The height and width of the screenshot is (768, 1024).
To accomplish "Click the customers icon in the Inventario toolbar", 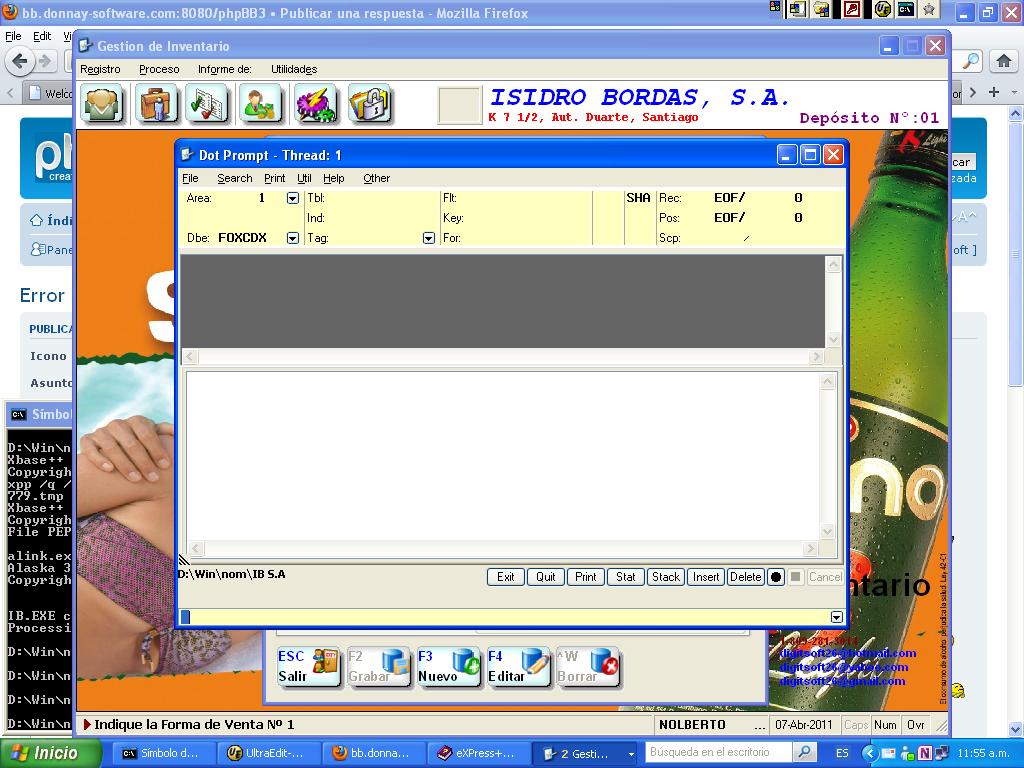I will coord(103,104).
